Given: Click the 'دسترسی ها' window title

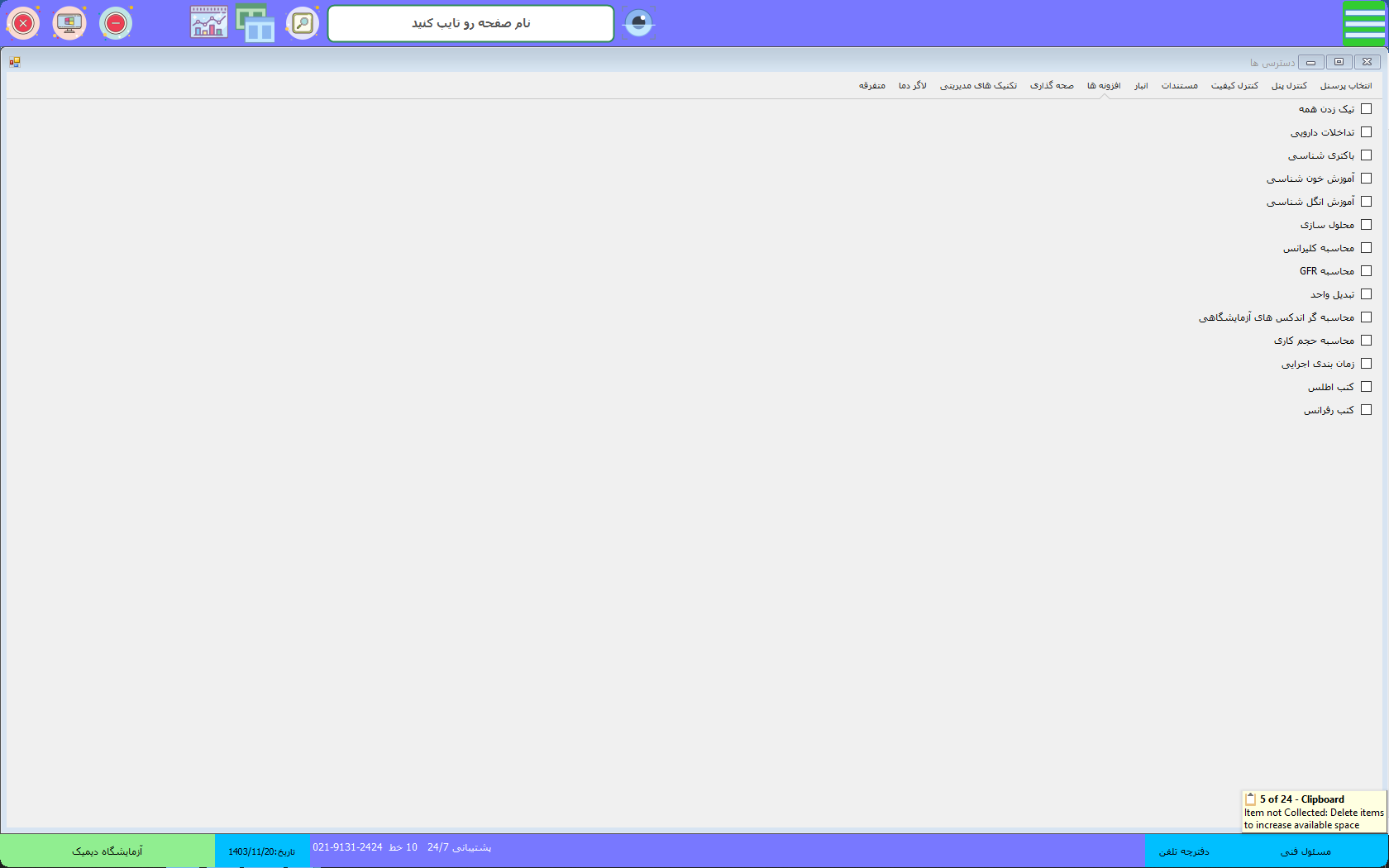Looking at the screenshot, I should click(x=1272, y=63).
